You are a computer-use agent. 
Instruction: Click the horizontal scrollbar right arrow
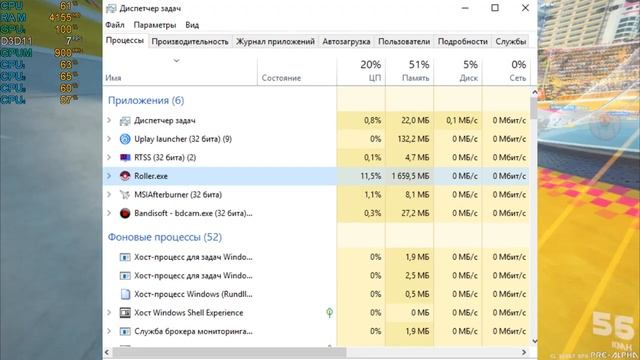coord(524,352)
